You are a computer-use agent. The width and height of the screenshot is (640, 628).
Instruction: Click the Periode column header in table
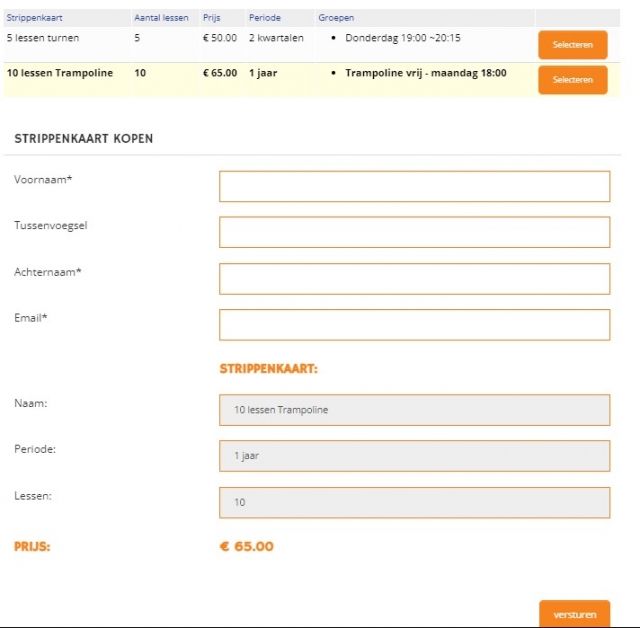(x=265, y=18)
